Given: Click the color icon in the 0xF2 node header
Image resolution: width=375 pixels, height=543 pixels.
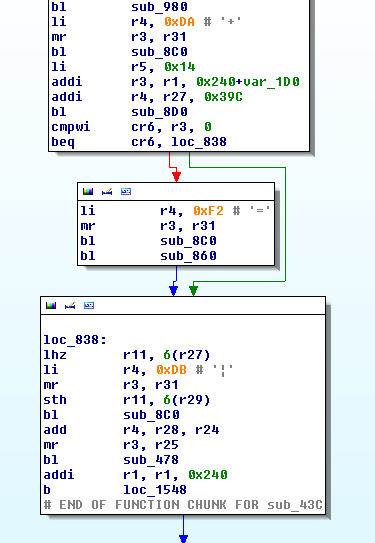Looking at the screenshot, I should pyautogui.click(x=88, y=192).
